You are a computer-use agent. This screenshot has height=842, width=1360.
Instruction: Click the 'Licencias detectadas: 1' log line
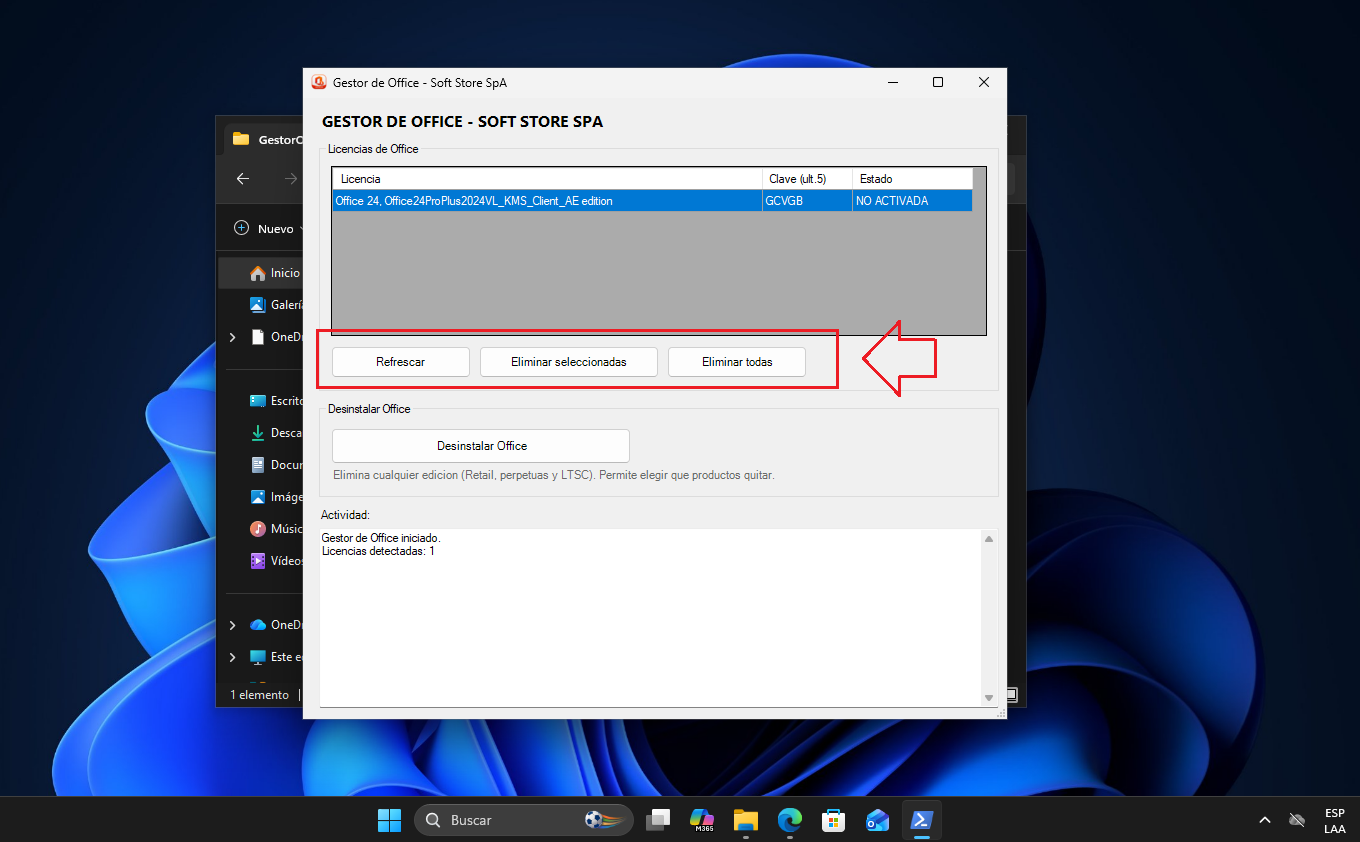tap(378, 551)
